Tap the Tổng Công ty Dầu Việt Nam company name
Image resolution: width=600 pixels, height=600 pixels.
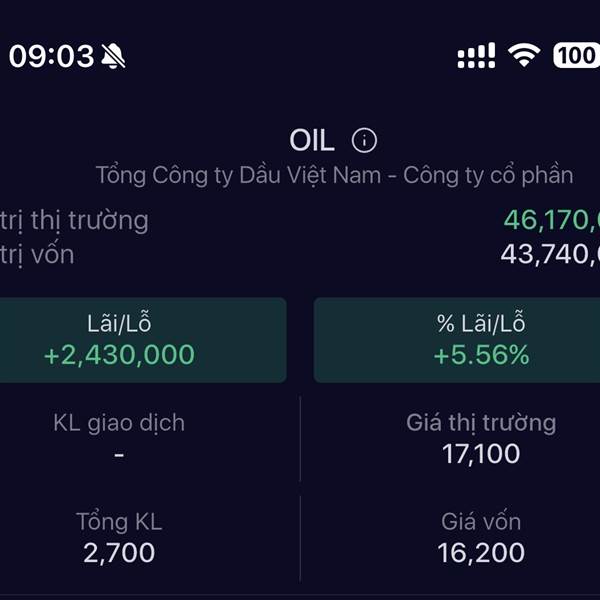[334, 175]
